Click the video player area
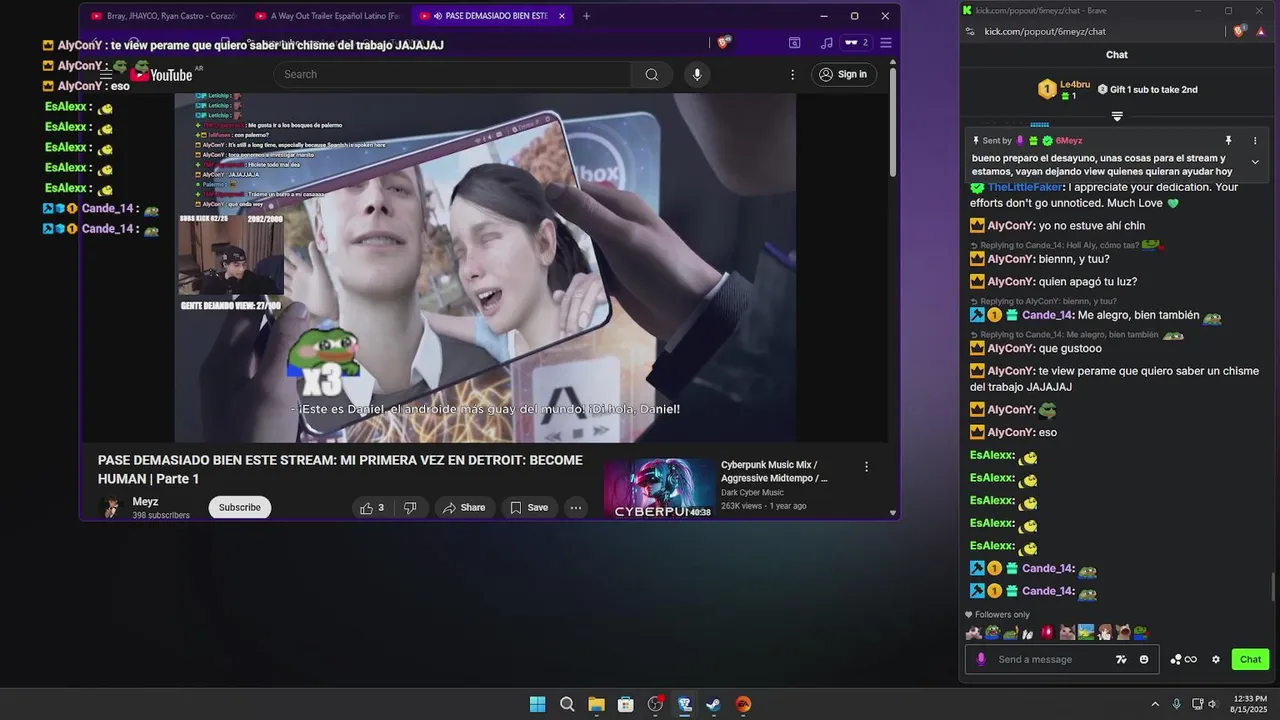Screen dimensions: 1280x720 tap(485, 267)
